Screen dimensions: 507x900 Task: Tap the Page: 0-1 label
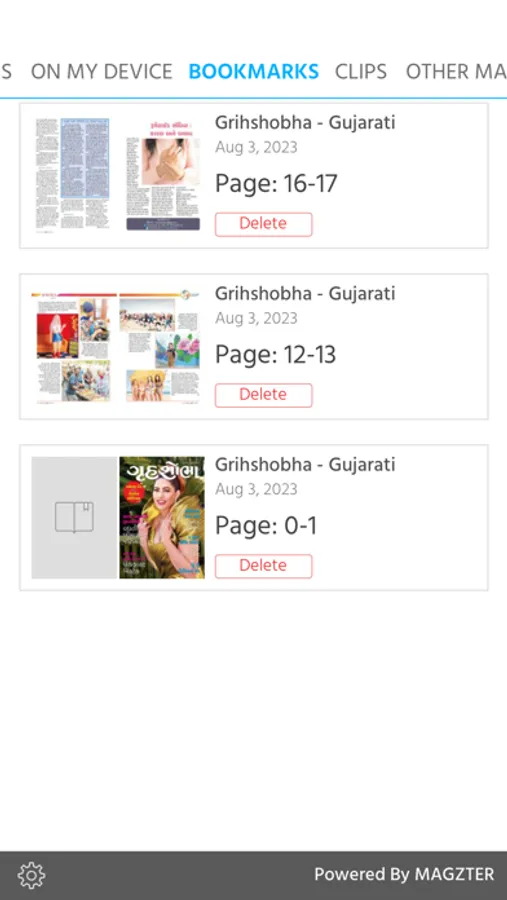[266, 526]
